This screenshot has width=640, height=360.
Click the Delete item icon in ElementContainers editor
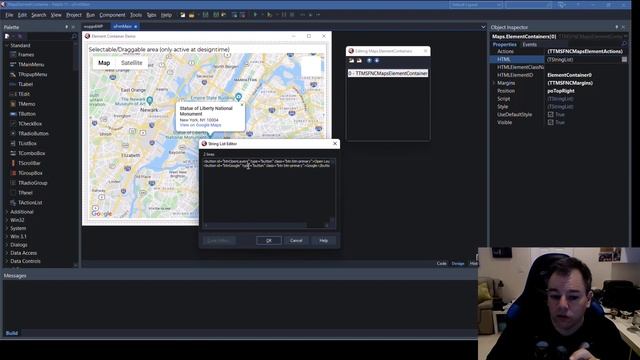(x=359, y=60)
